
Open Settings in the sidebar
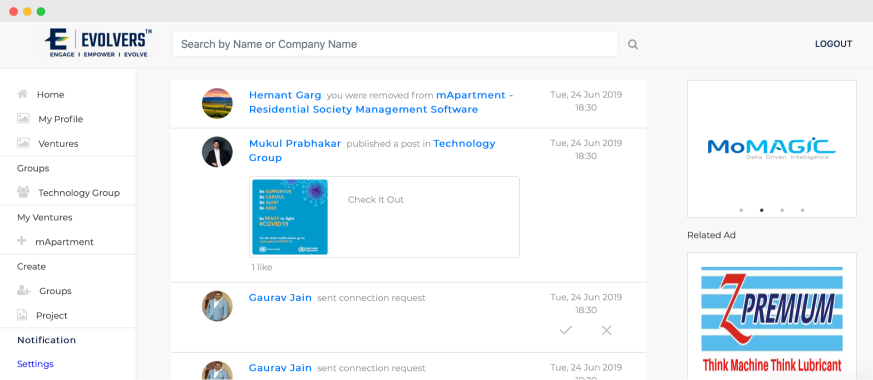[x=35, y=364]
